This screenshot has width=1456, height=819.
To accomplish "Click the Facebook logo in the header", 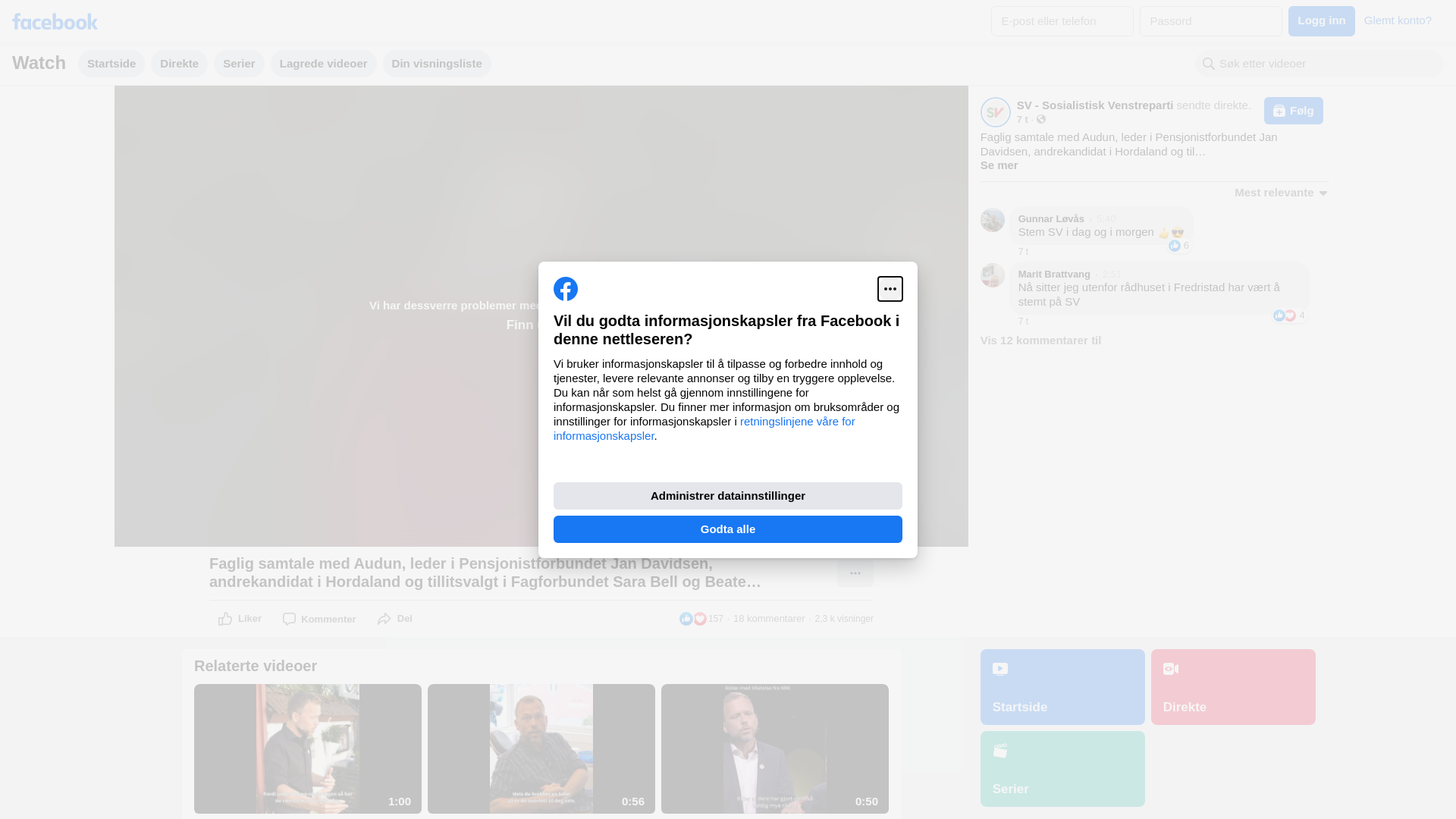I will coord(55,21).
